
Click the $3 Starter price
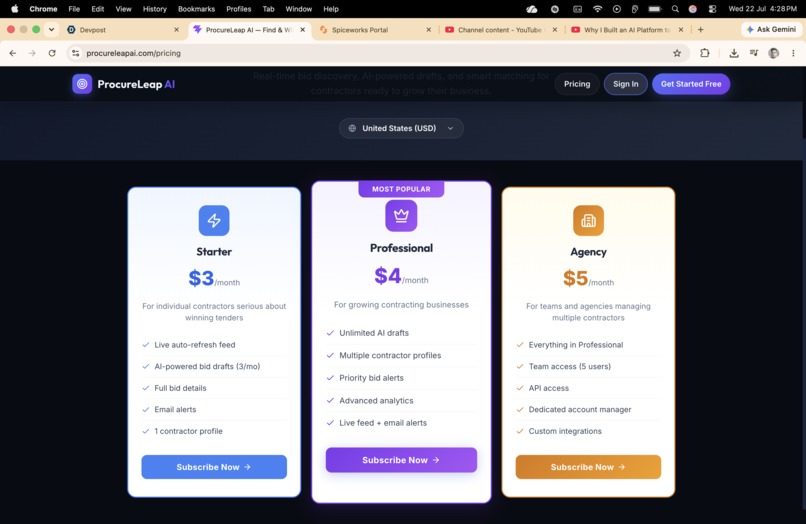[x=201, y=278]
